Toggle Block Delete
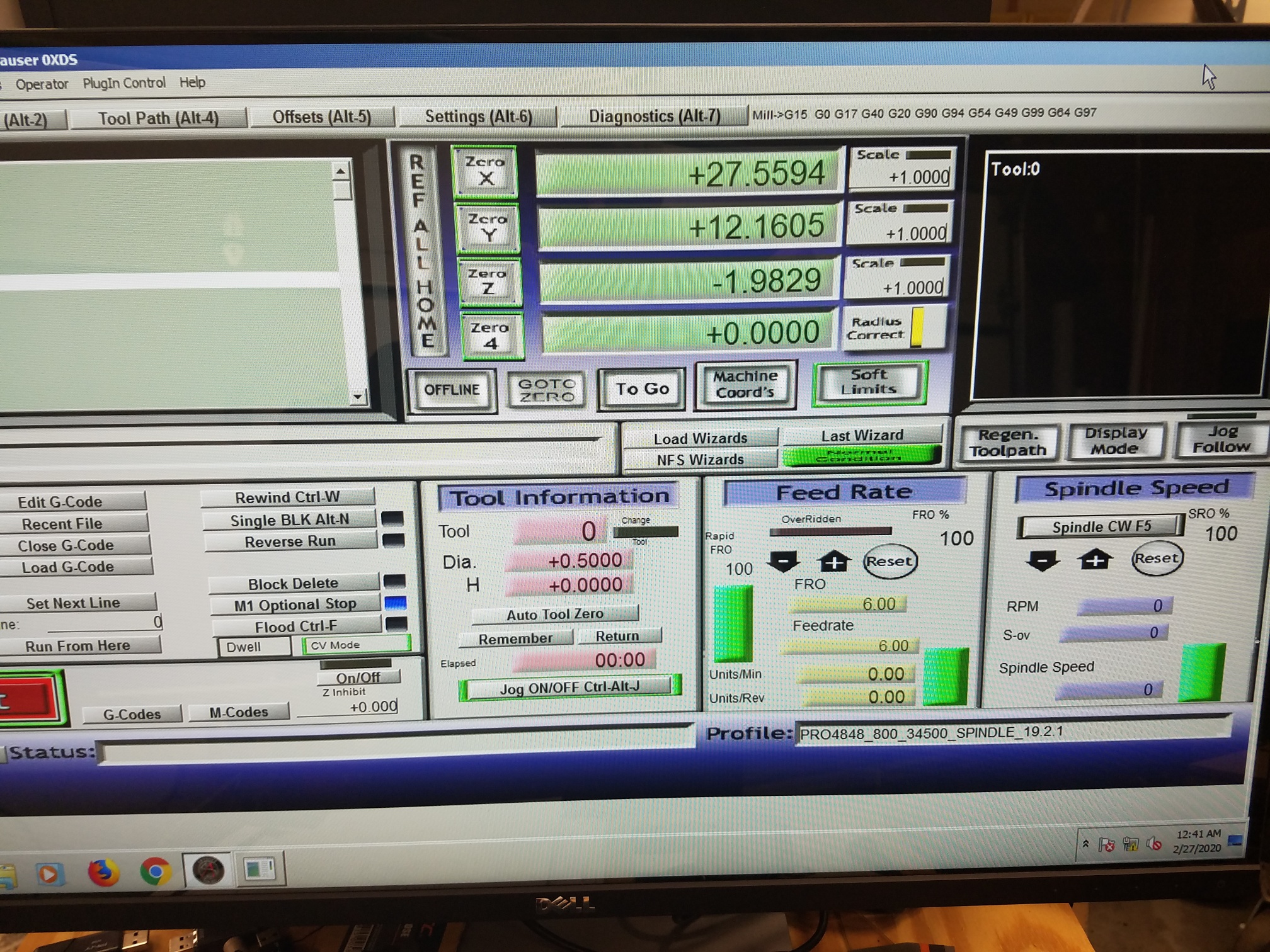Image resolution: width=1270 pixels, height=952 pixels. point(294,584)
